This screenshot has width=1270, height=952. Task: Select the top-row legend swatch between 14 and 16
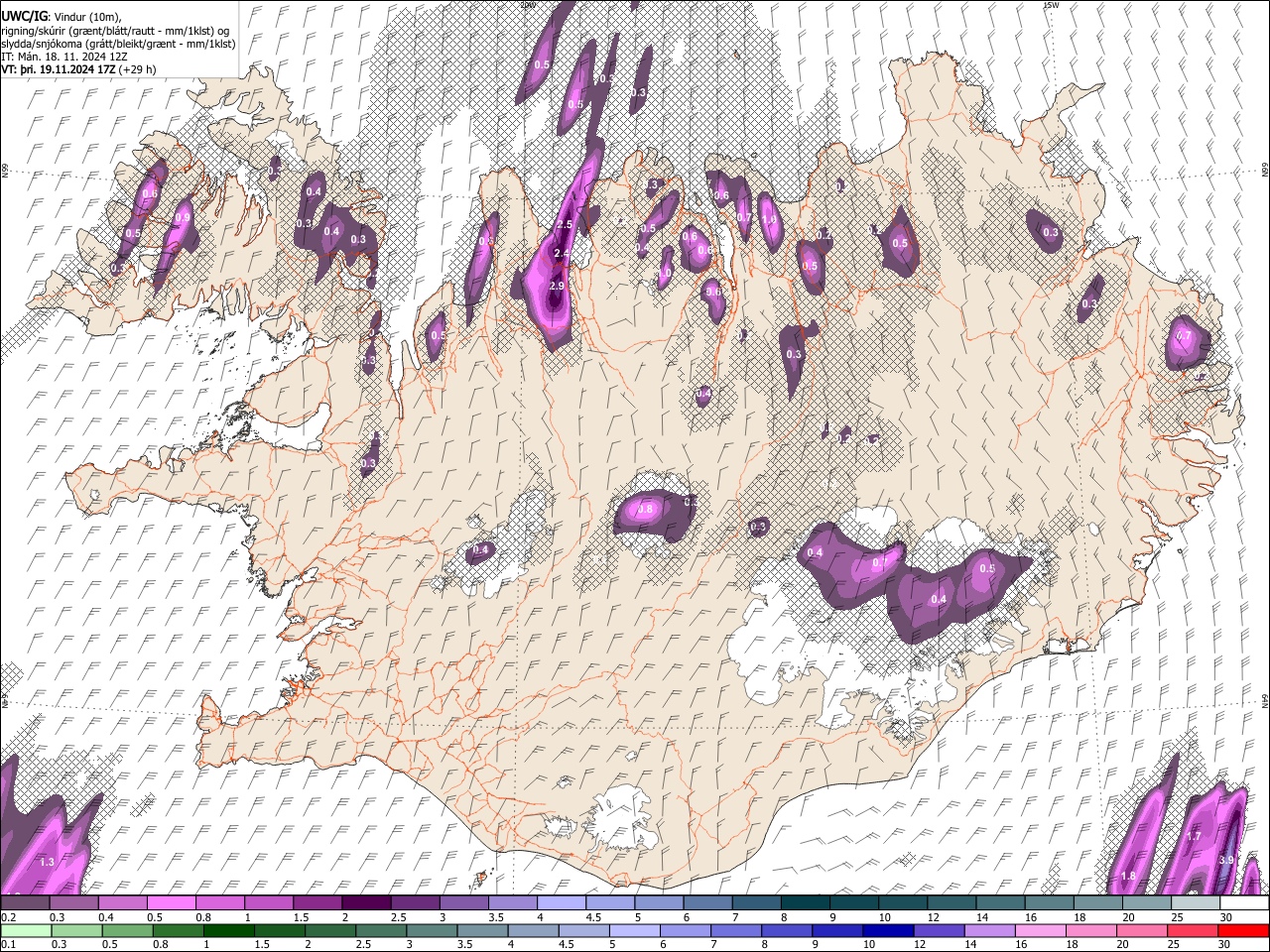(x=1001, y=902)
